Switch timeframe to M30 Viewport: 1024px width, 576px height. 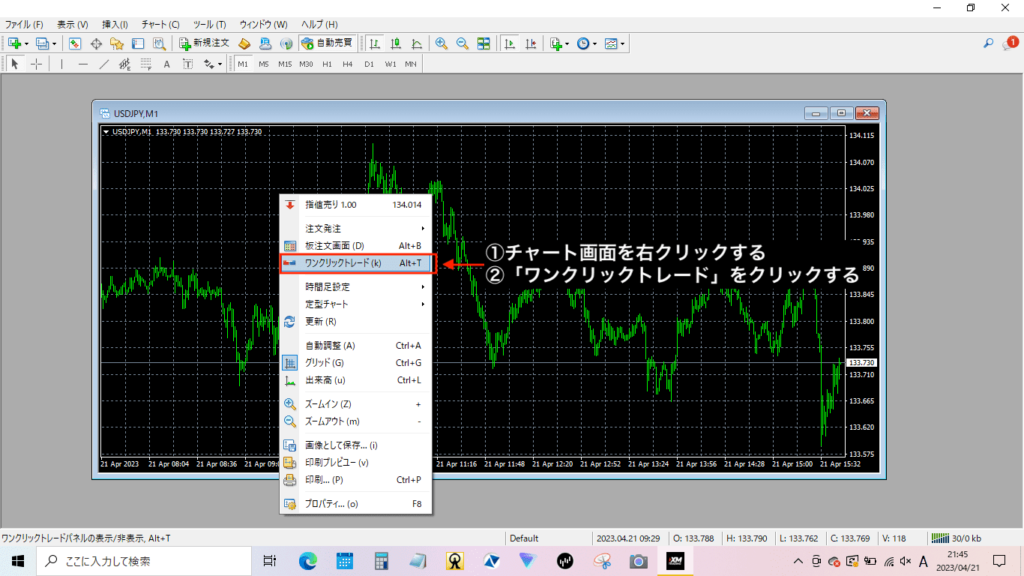[x=306, y=64]
